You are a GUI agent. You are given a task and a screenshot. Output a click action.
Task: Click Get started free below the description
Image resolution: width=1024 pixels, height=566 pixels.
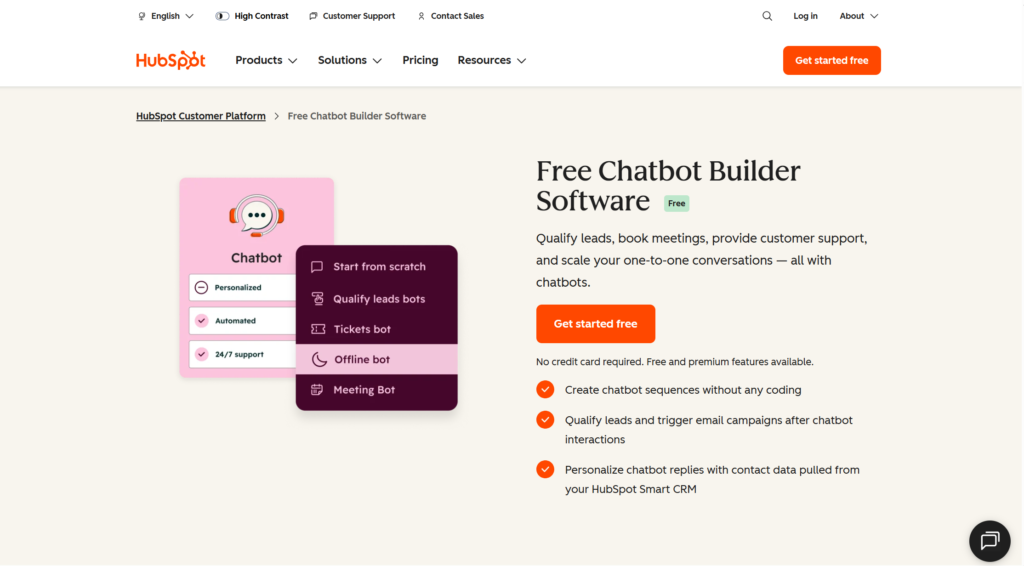click(596, 324)
